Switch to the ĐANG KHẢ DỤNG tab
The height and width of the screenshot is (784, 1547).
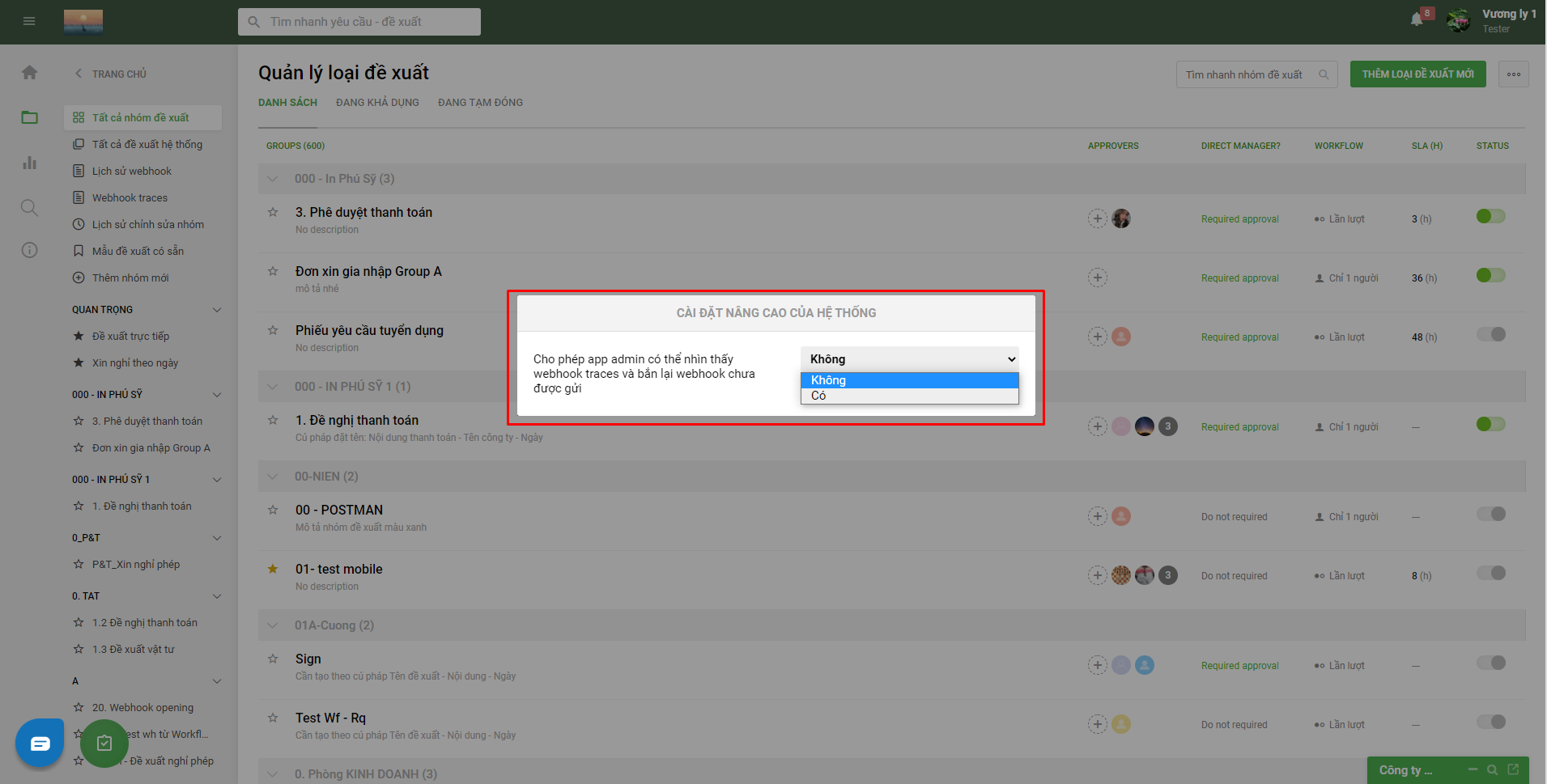(x=377, y=103)
